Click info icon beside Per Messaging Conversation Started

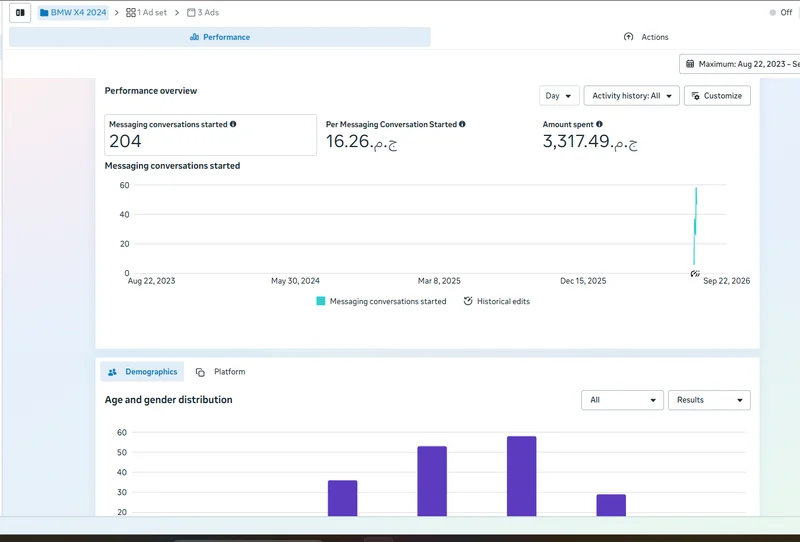click(x=462, y=124)
